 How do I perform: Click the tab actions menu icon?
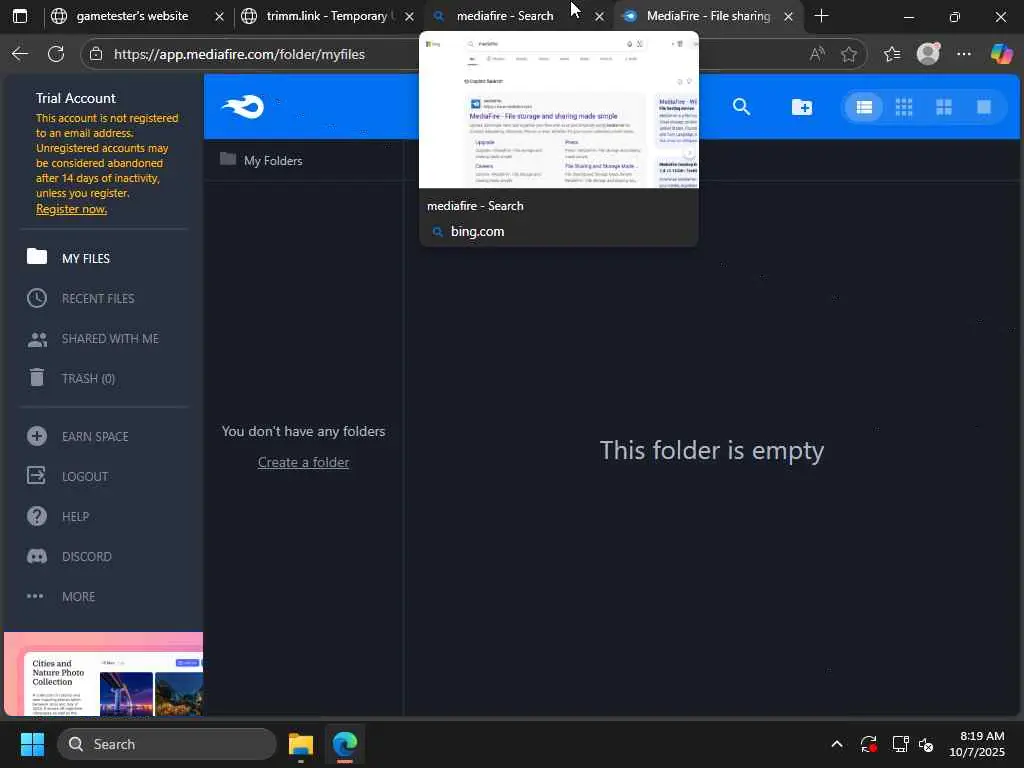click(x=20, y=16)
